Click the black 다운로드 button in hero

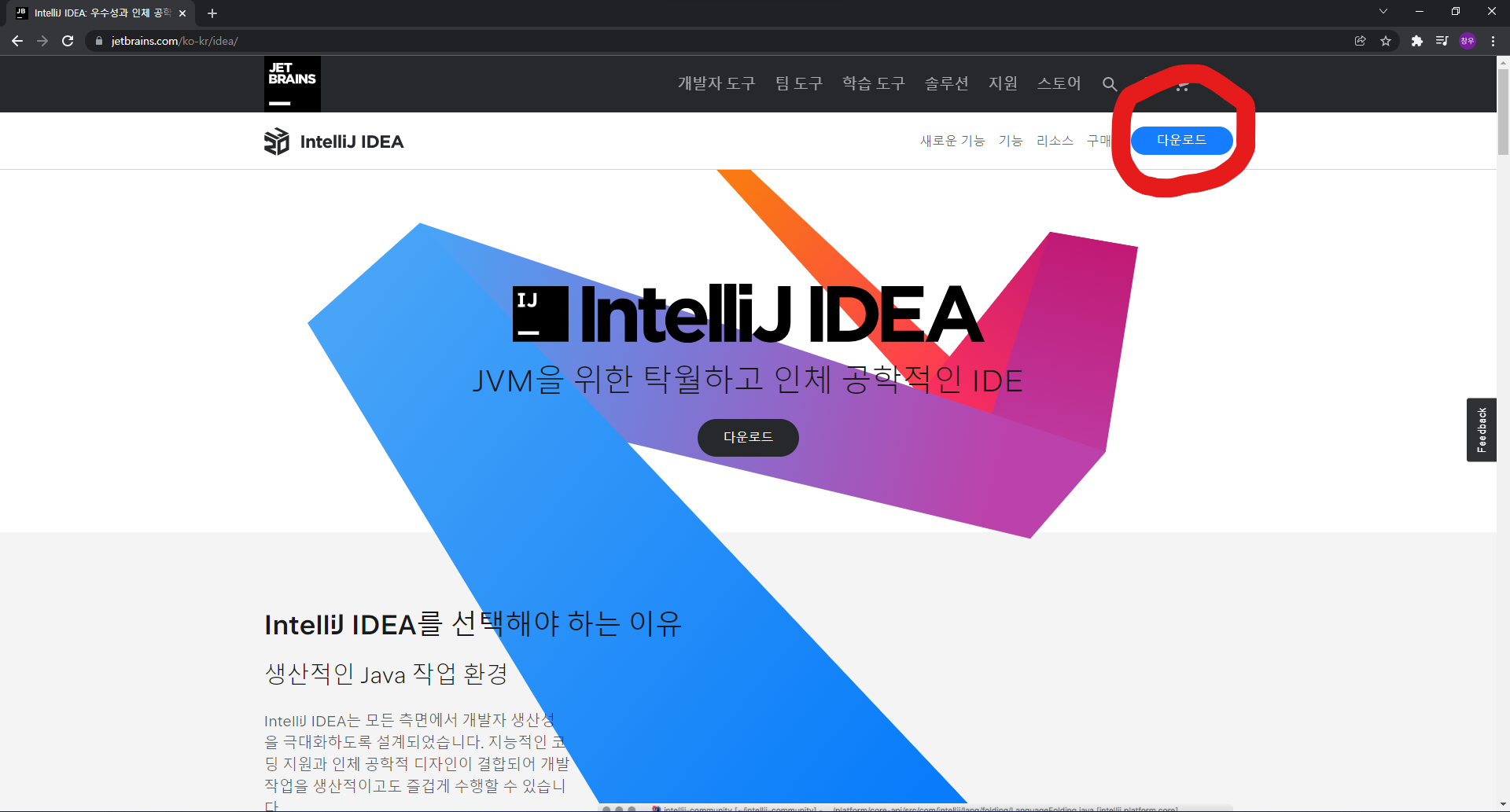(x=748, y=437)
